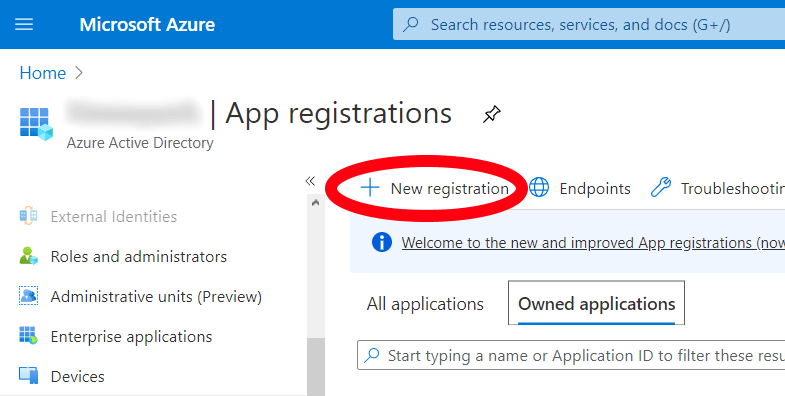785x396 pixels.
Task: Click the Enterprise applications icon
Action: click(28, 335)
